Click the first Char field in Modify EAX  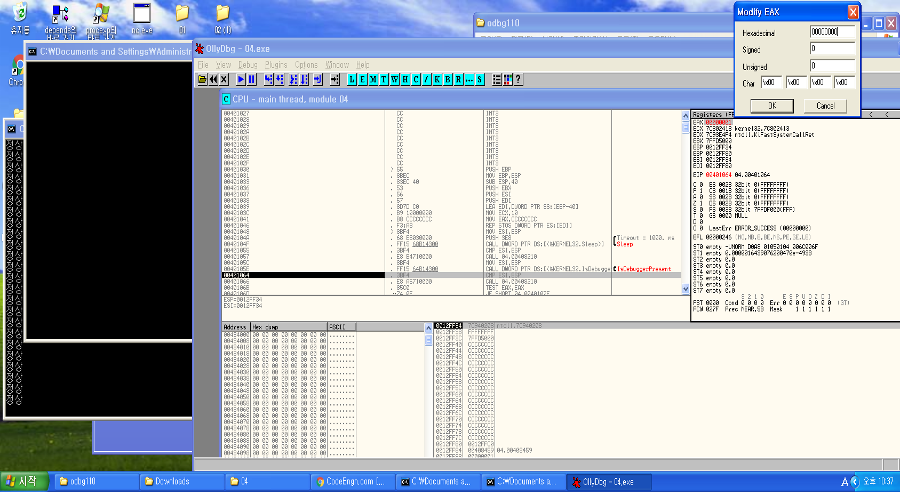pos(771,82)
